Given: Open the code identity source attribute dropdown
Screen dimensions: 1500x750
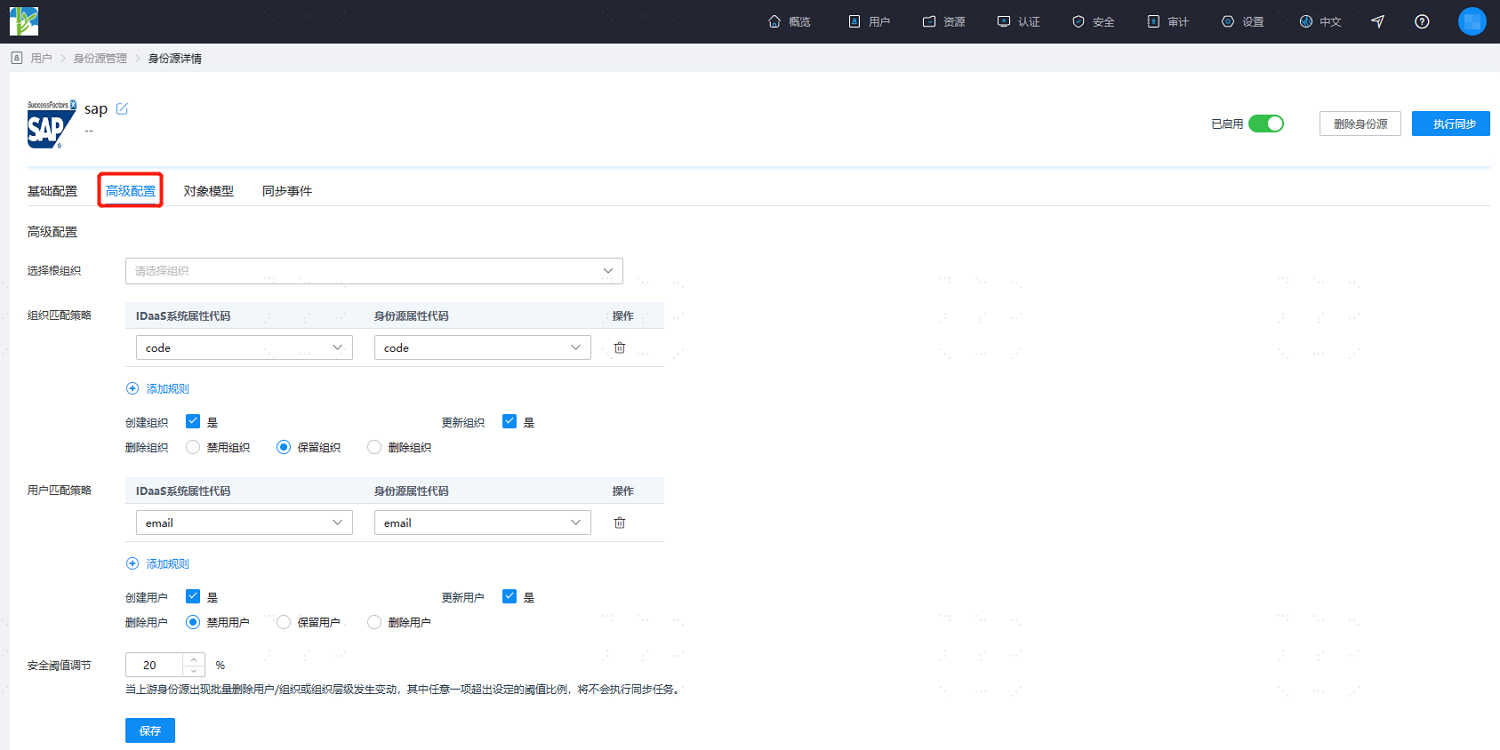Looking at the screenshot, I should click(482, 348).
